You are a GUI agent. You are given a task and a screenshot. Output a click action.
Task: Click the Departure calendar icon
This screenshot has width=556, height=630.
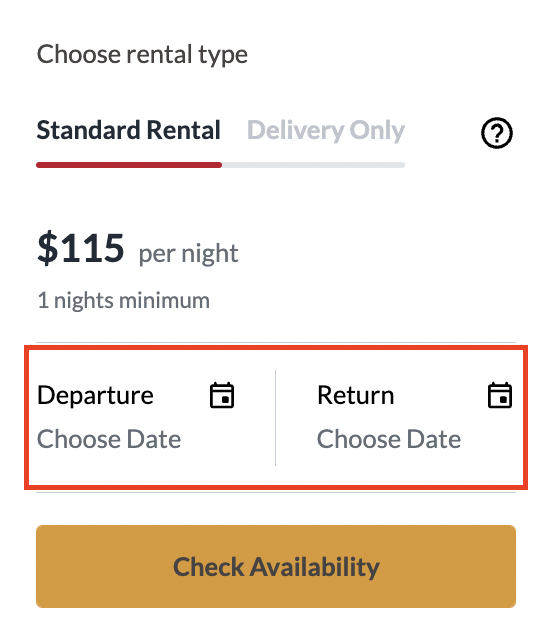coord(222,395)
